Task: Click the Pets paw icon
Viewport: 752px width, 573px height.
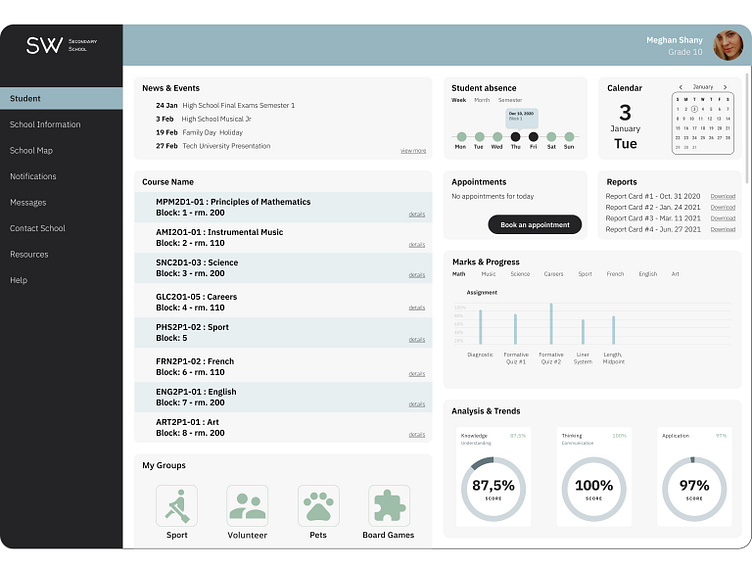Action: [318, 506]
